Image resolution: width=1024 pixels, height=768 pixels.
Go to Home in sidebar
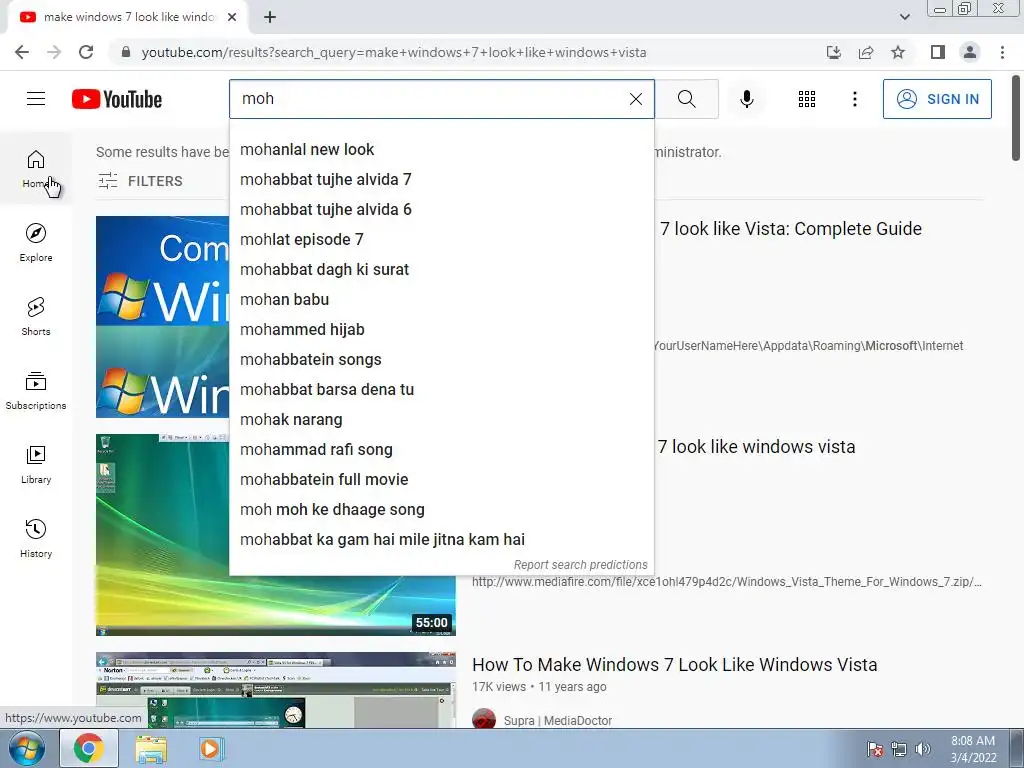pos(36,168)
